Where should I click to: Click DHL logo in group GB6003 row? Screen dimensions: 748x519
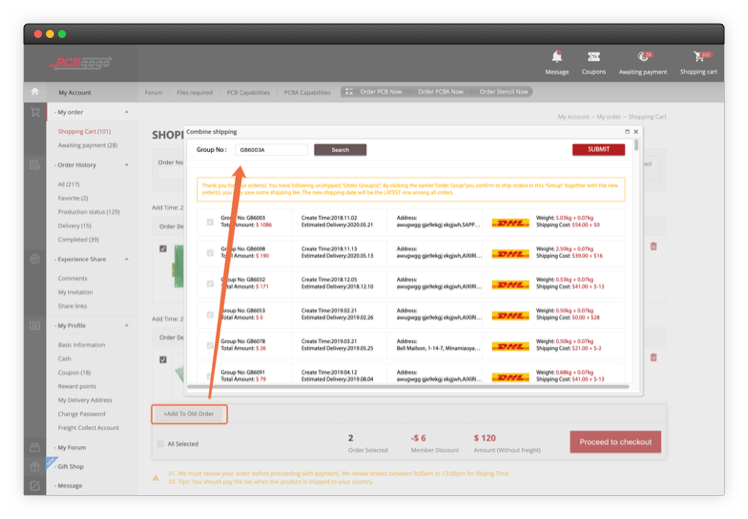click(510, 223)
